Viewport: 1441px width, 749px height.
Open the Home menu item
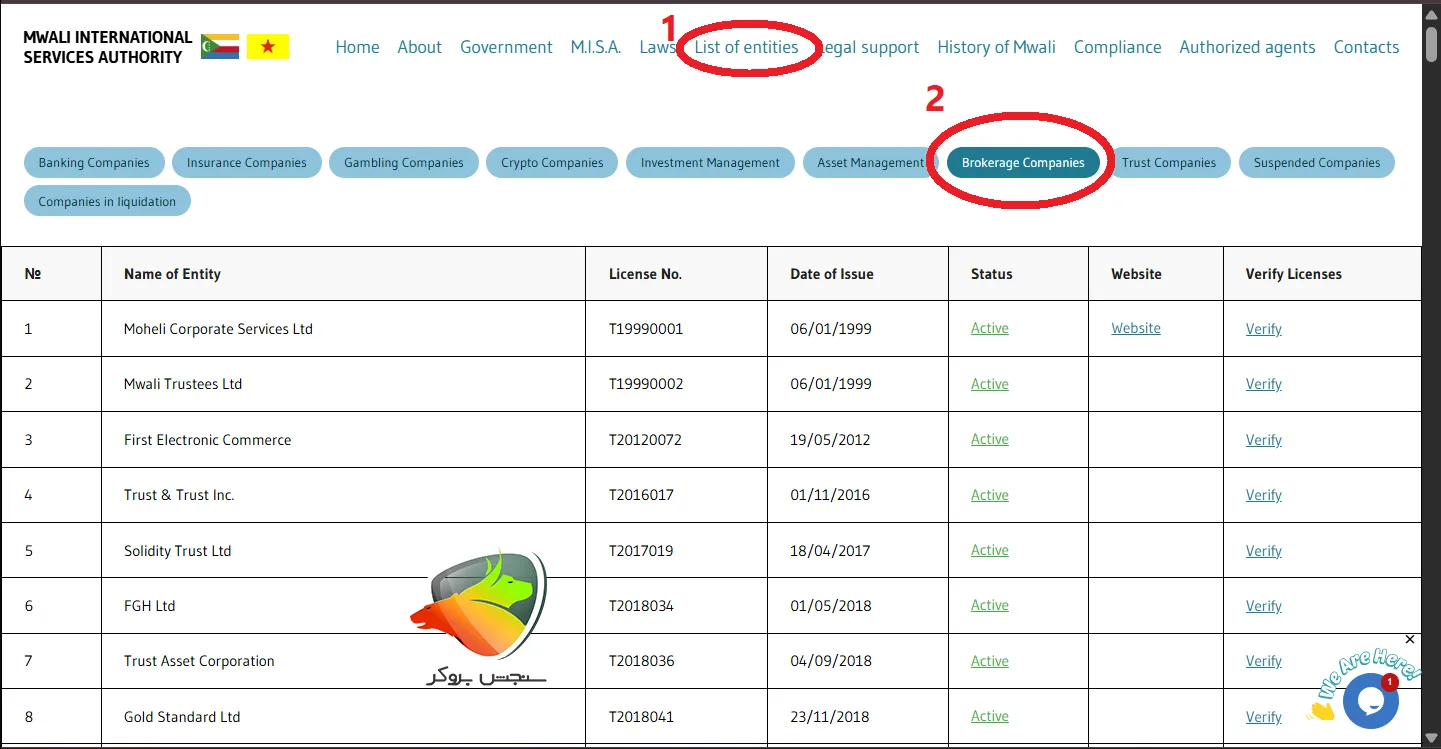click(357, 47)
